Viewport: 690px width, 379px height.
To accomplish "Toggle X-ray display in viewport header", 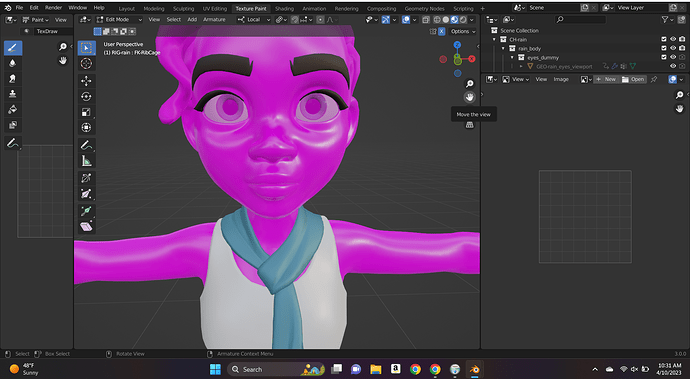I will tap(426, 19).
